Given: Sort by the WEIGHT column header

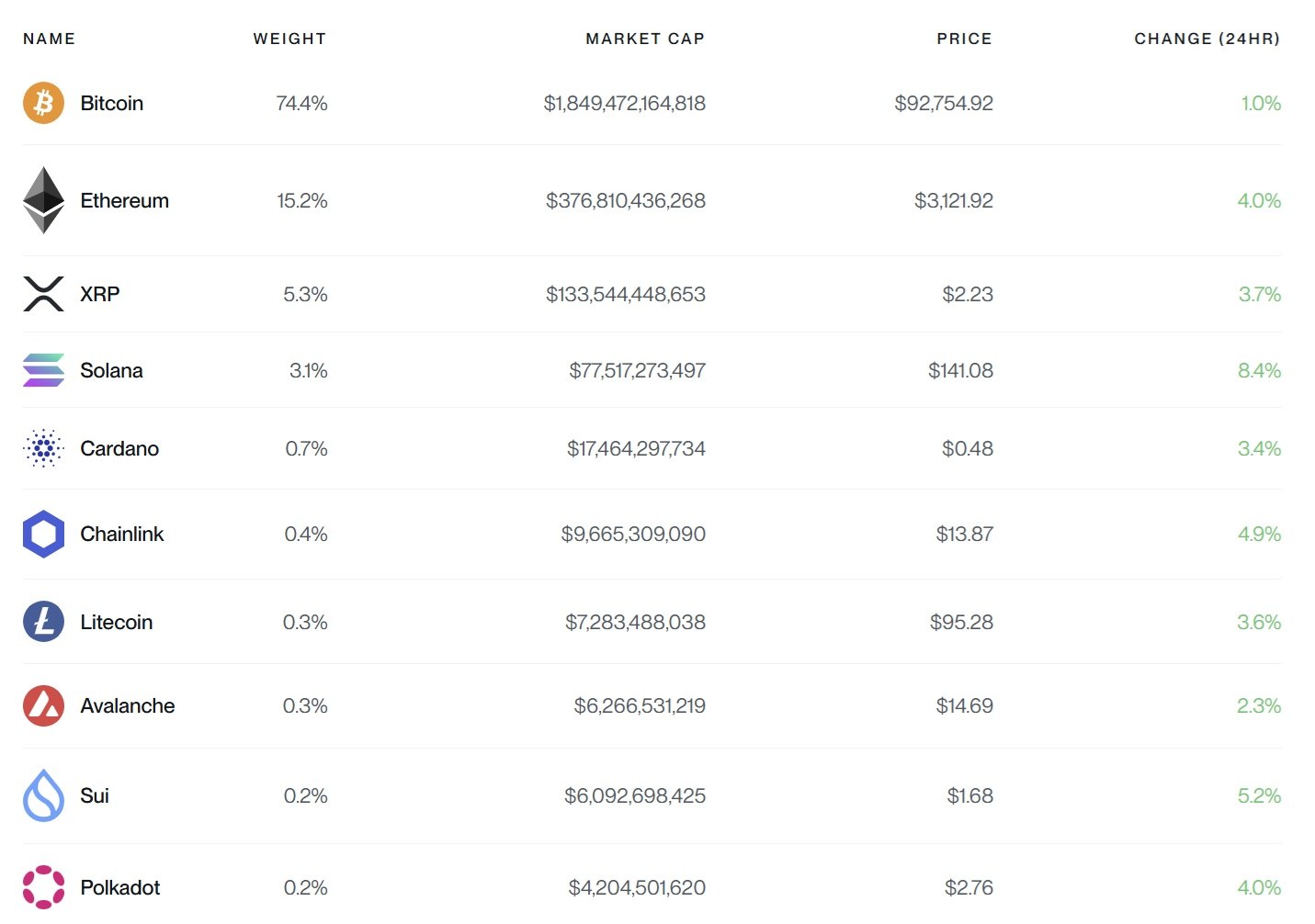Looking at the screenshot, I should (x=289, y=39).
